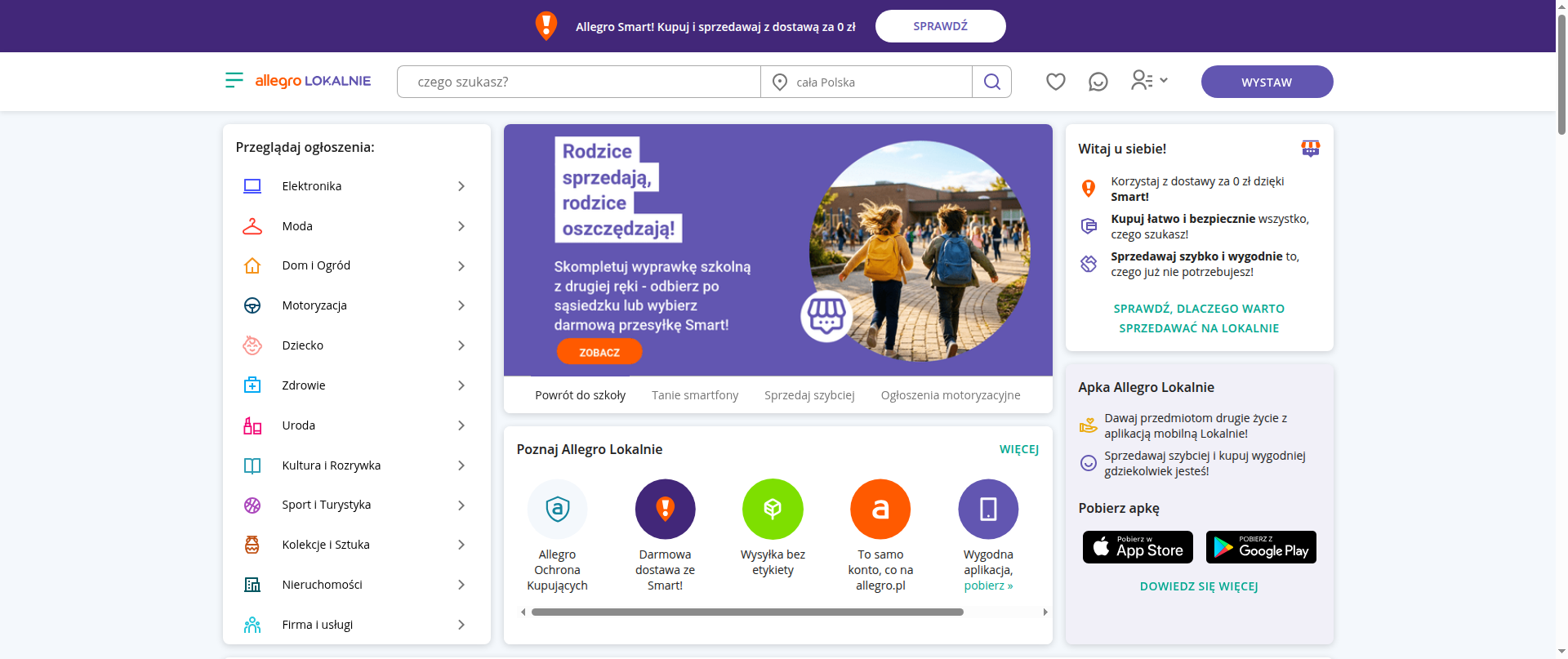1568x659 pixels.
Task: Open Firma i usługi category row
Action: click(357, 625)
